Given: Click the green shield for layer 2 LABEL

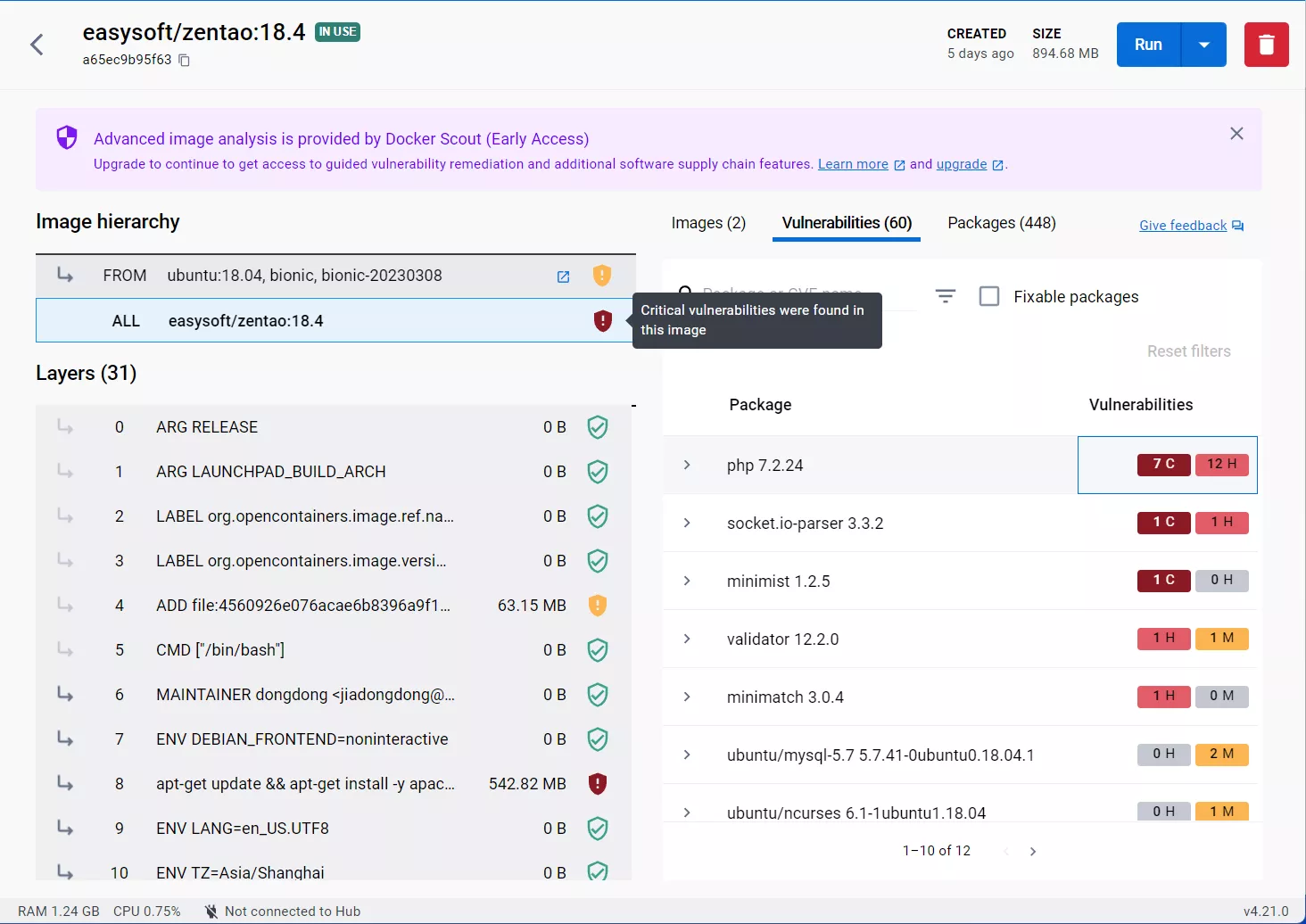Looking at the screenshot, I should pyautogui.click(x=598, y=516).
